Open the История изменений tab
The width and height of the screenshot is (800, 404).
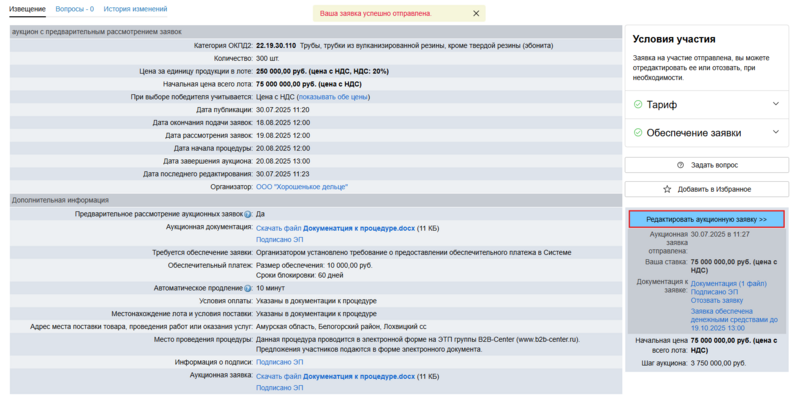[x=135, y=9]
